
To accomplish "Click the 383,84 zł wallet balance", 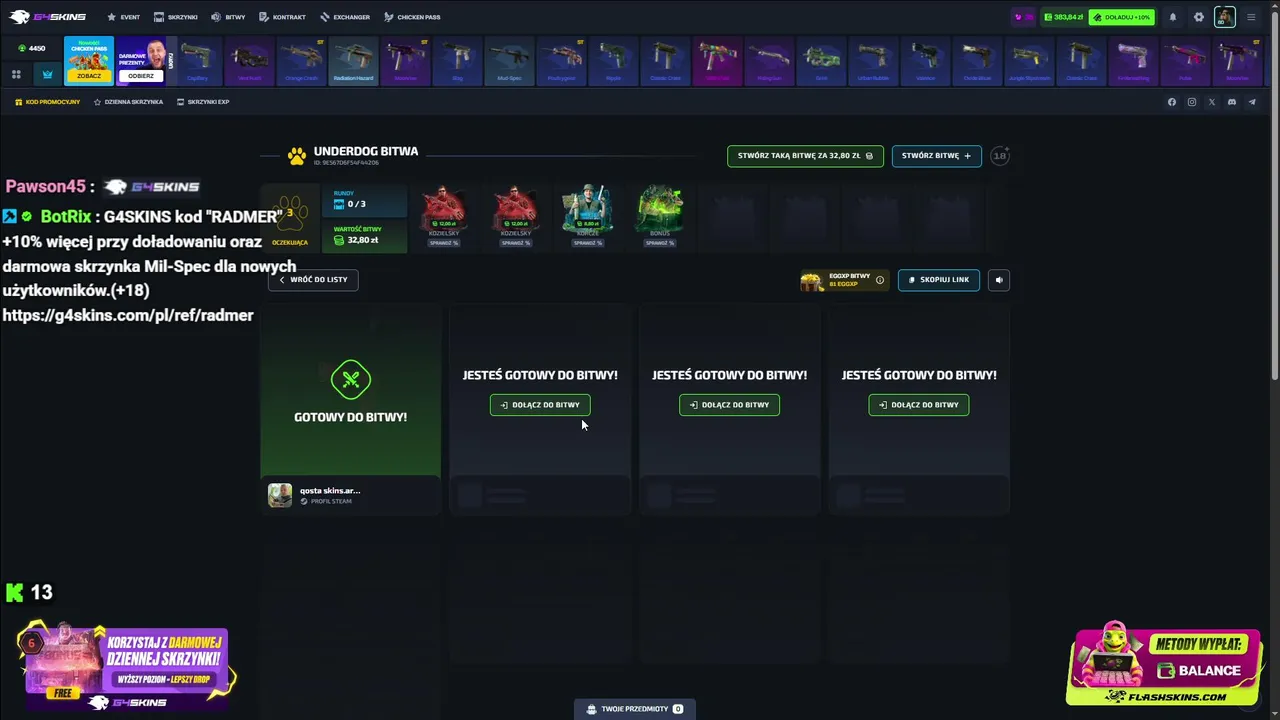I will point(1063,17).
